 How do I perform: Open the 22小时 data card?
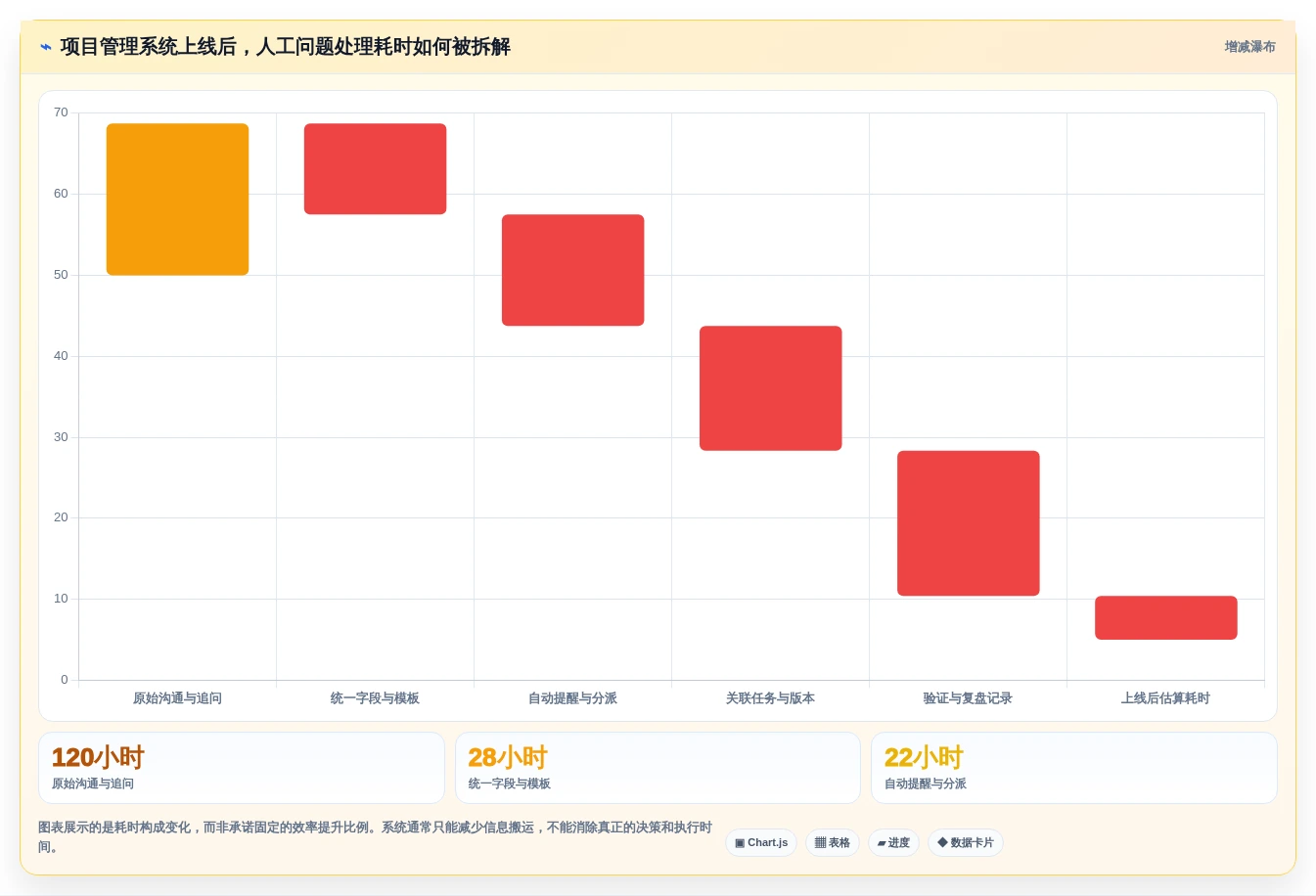[1074, 768]
